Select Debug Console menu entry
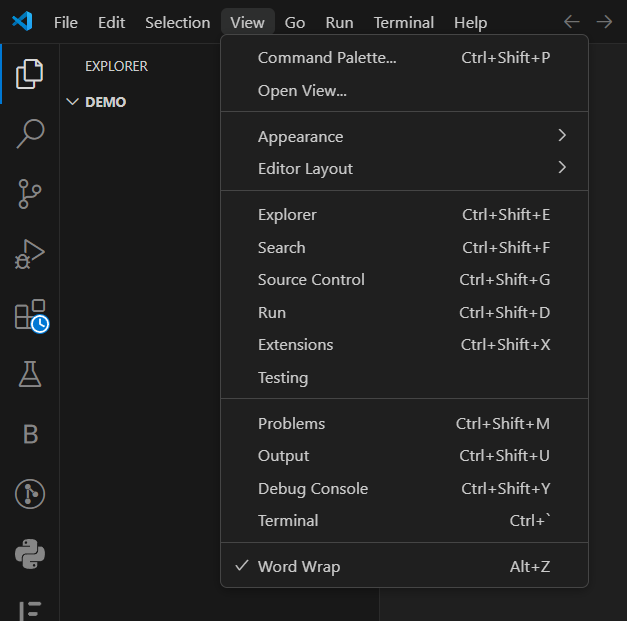 pyautogui.click(x=313, y=489)
